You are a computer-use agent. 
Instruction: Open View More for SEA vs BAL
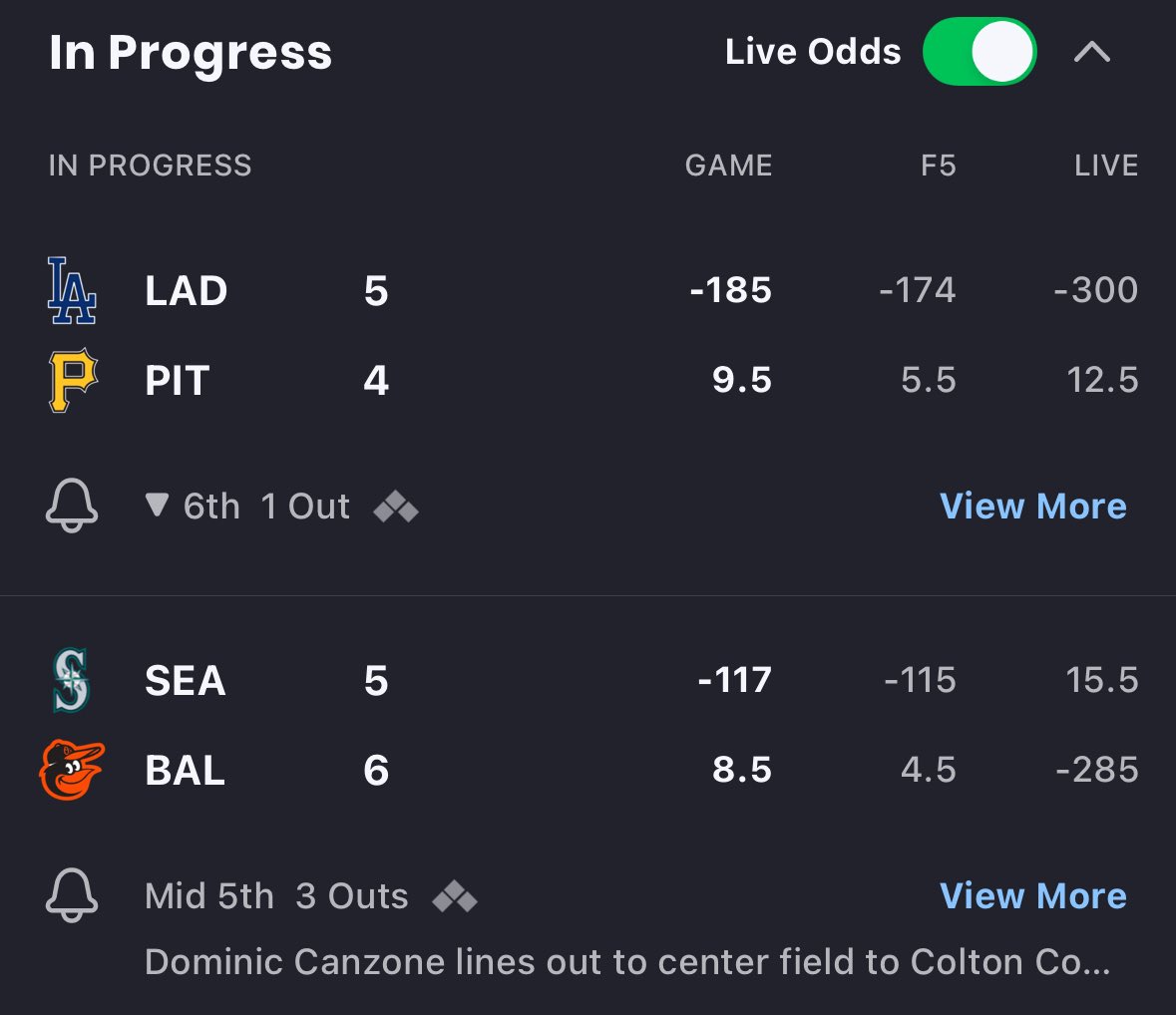click(1032, 895)
